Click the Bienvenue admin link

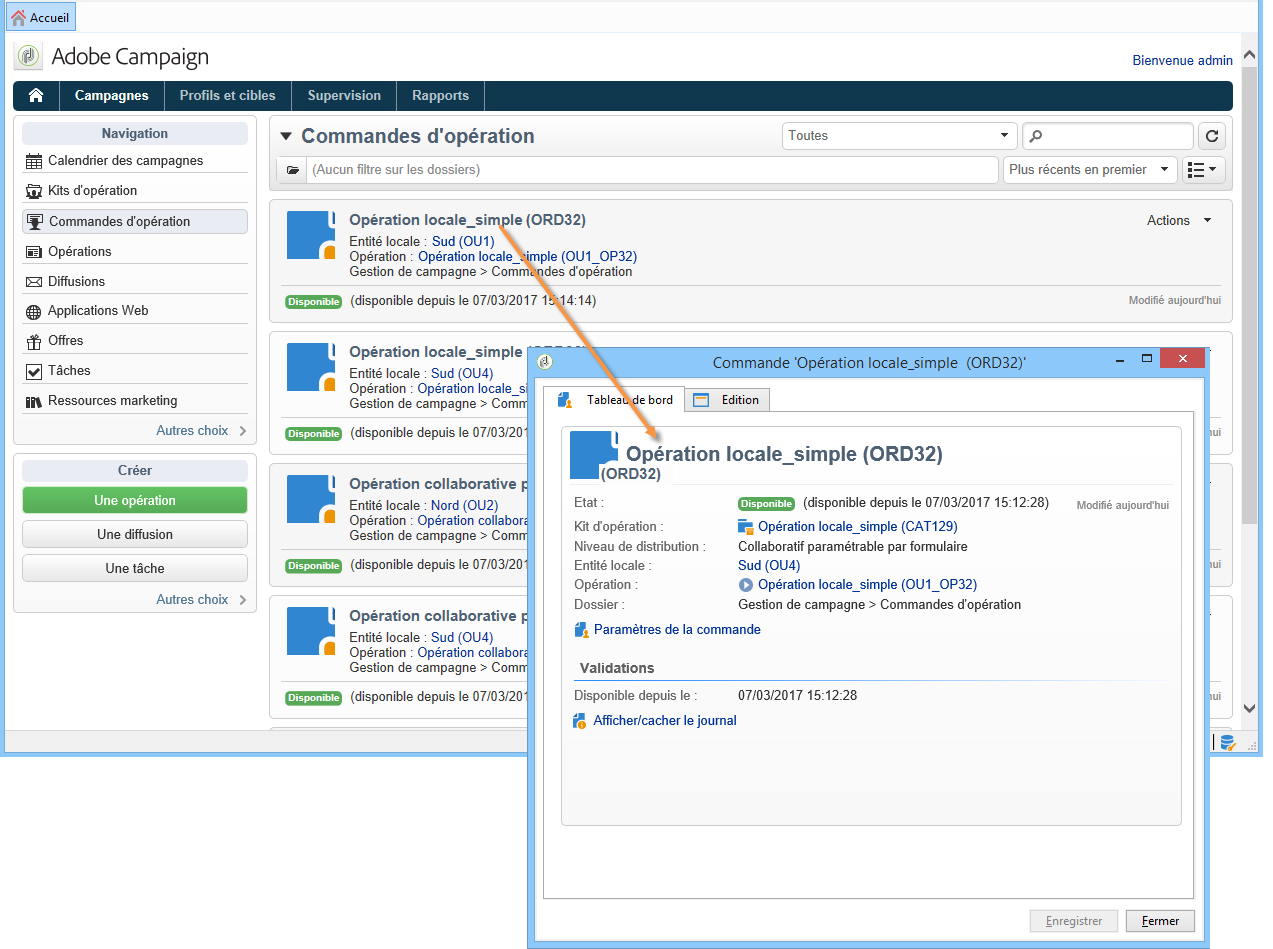click(x=1182, y=60)
